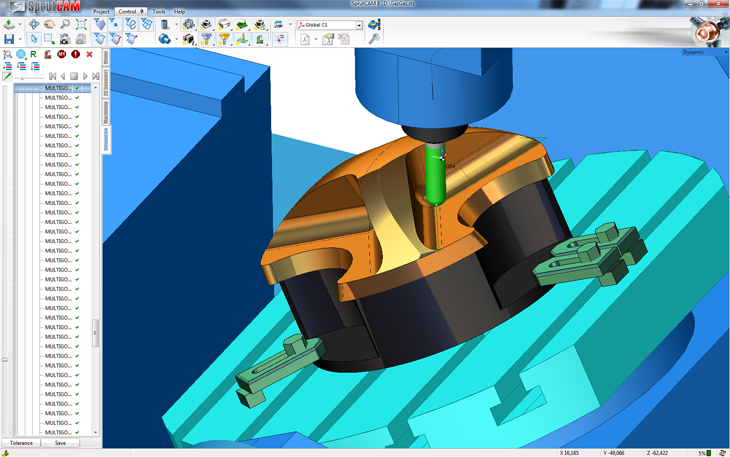Click the play forward simulation button
730x457 pixels.
[85, 76]
